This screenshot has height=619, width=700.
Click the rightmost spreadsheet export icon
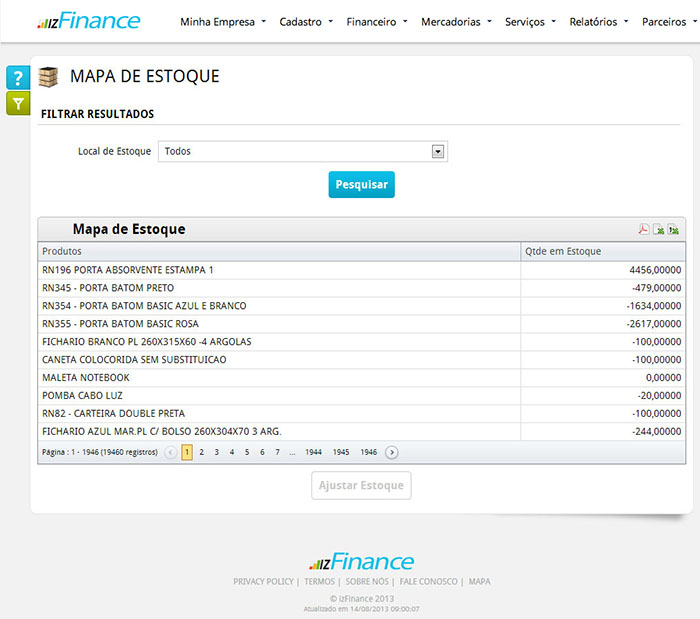coord(673,229)
